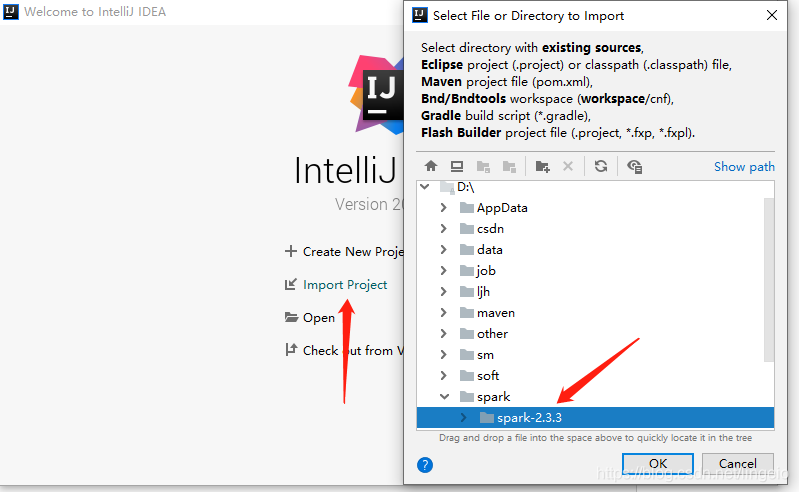This screenshot has height=492, width=799.
Task: Go to home directory in file chooser
Action: pos(431,166)
